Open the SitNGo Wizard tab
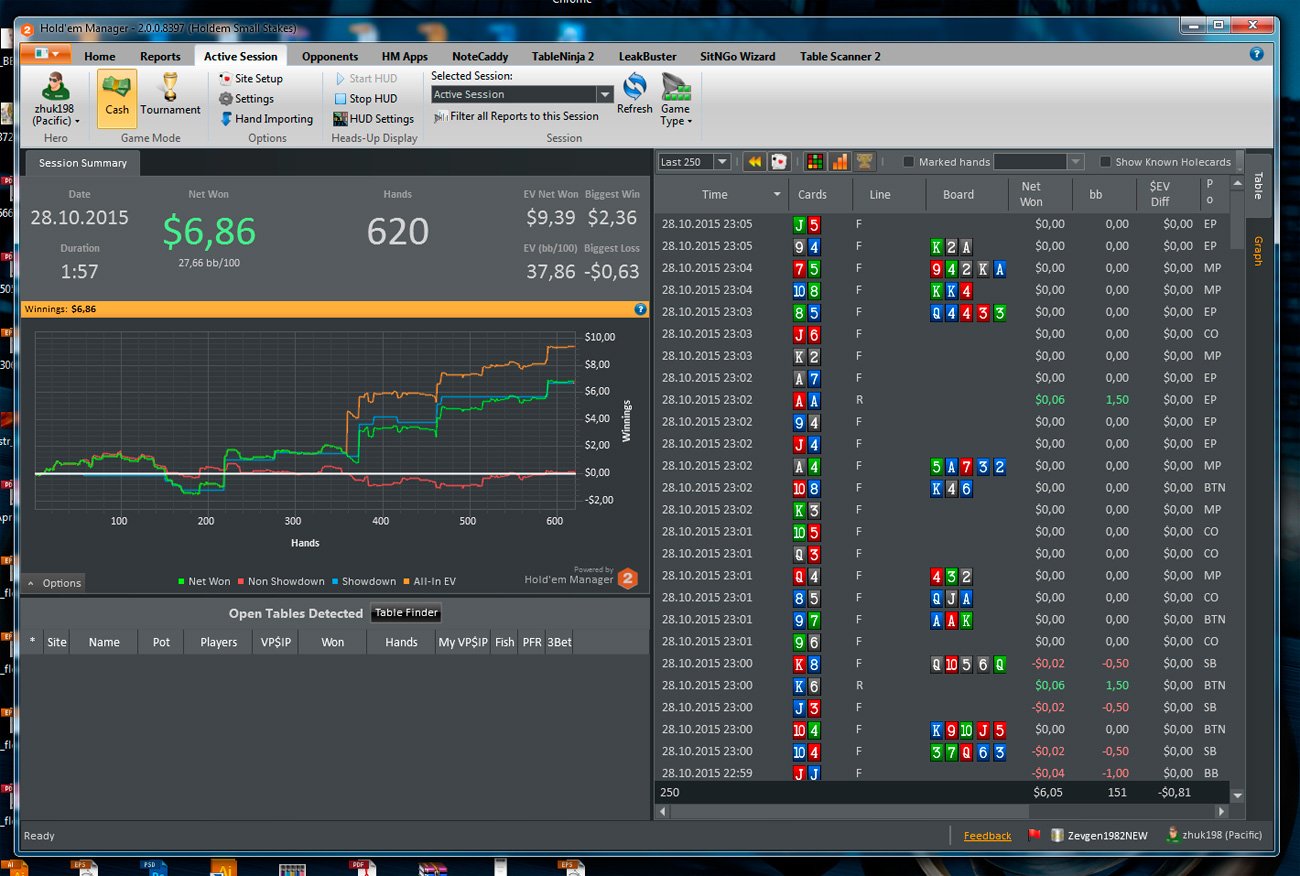The width and height of the screenshot is (1300, 876). click(738, 56)
